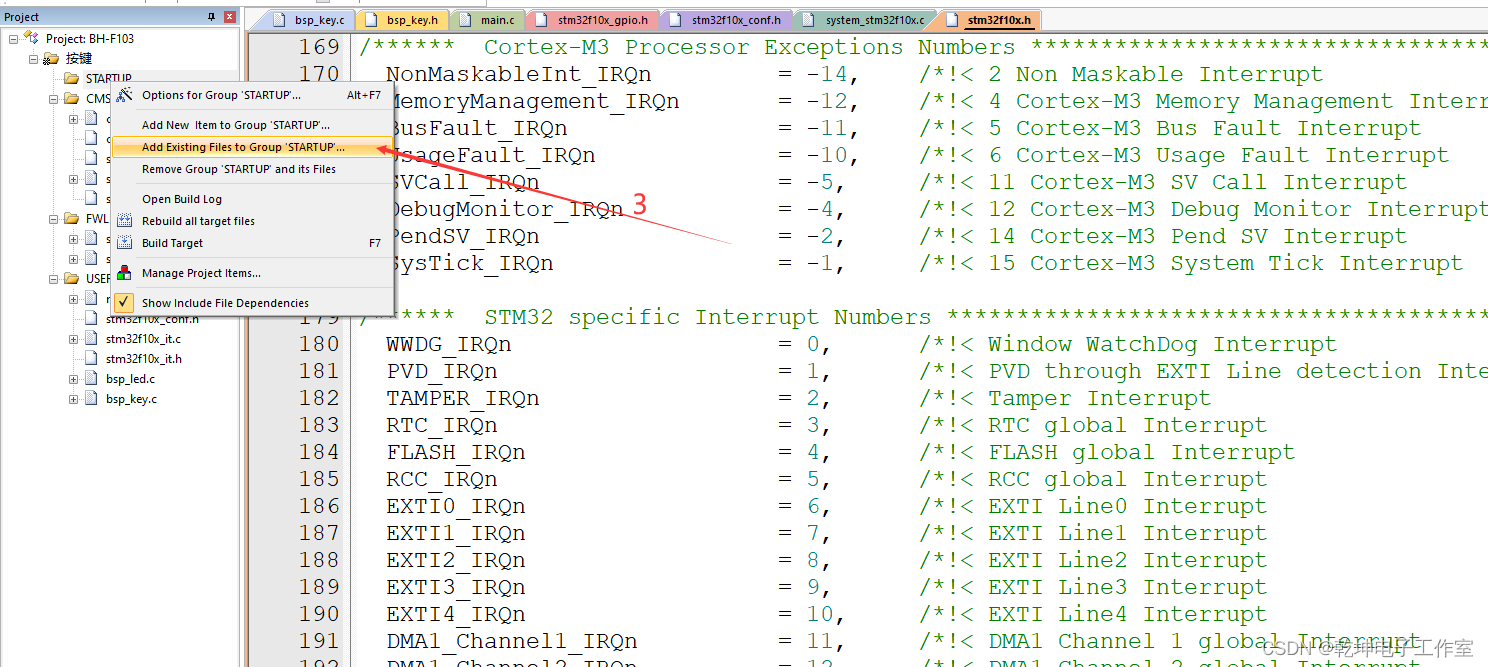1488x667 pixels.
Task: Click the Rebuild all target files icon
Action: pos(124,221)
